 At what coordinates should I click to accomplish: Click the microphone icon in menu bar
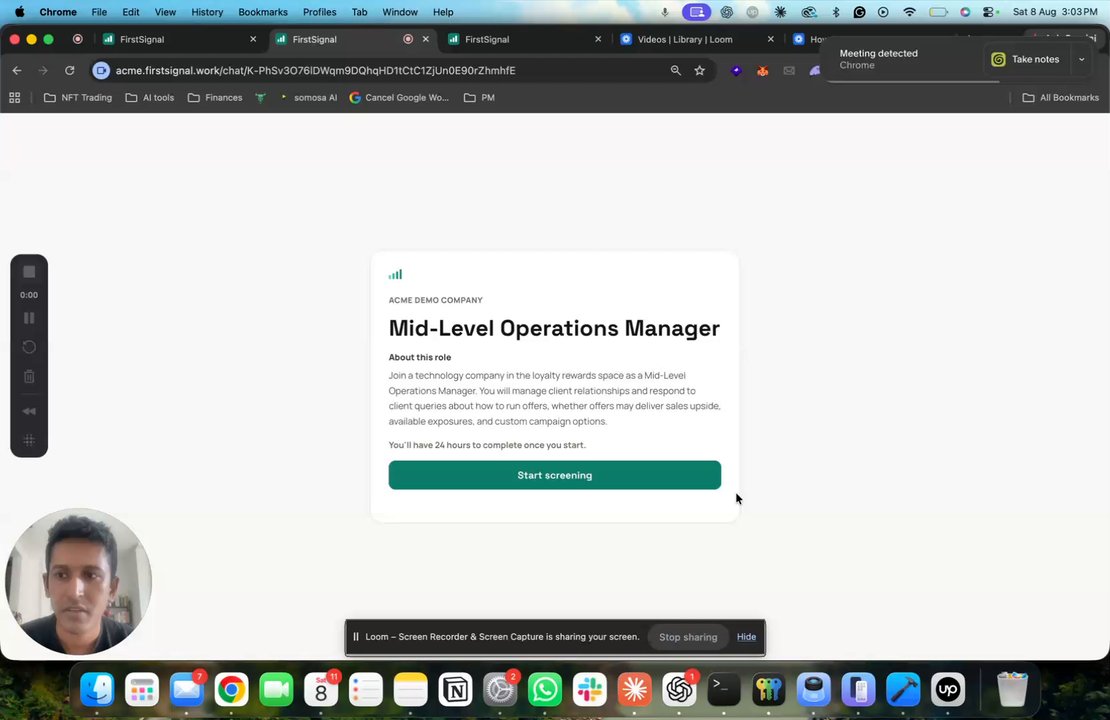(665, 12)
